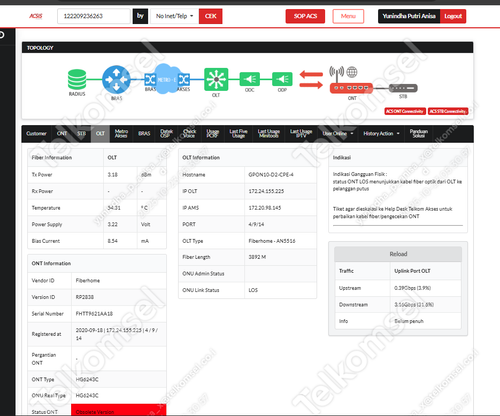Click the Fiber Length value 3892 M
This screenshot has height=416, width=500.
(x=257, y=257)
